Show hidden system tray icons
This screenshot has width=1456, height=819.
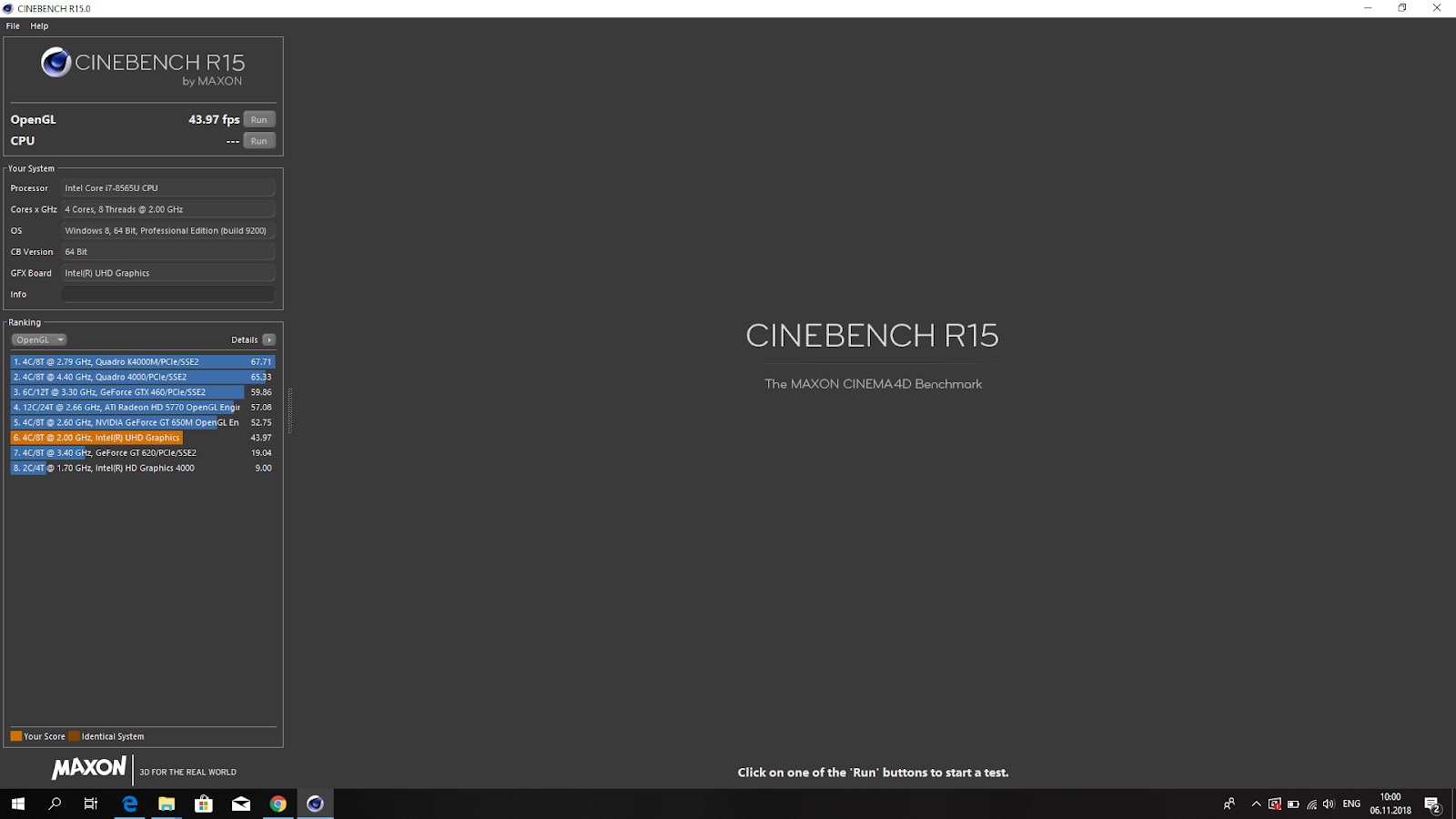pos(1257,804)
